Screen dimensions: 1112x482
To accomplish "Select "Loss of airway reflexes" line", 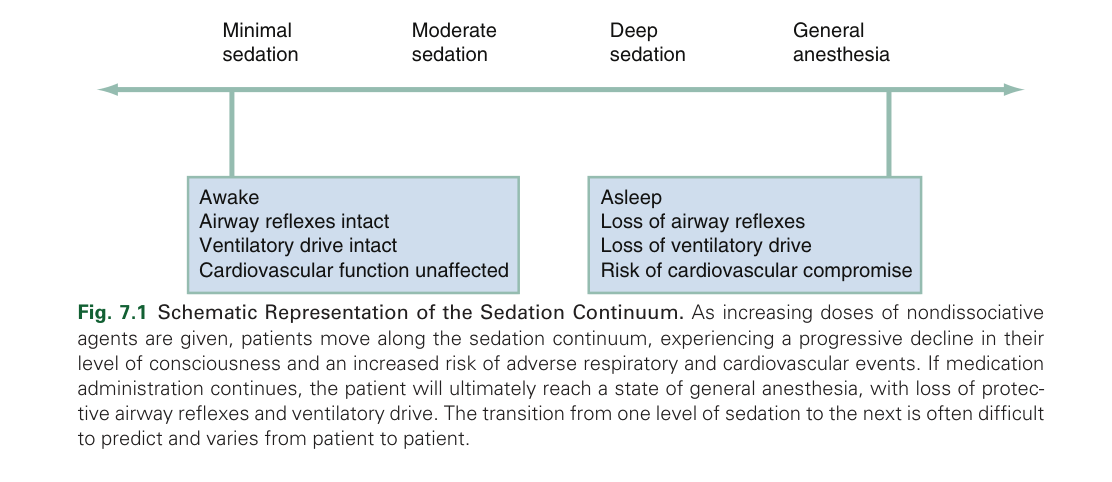I will coord(702,221).
